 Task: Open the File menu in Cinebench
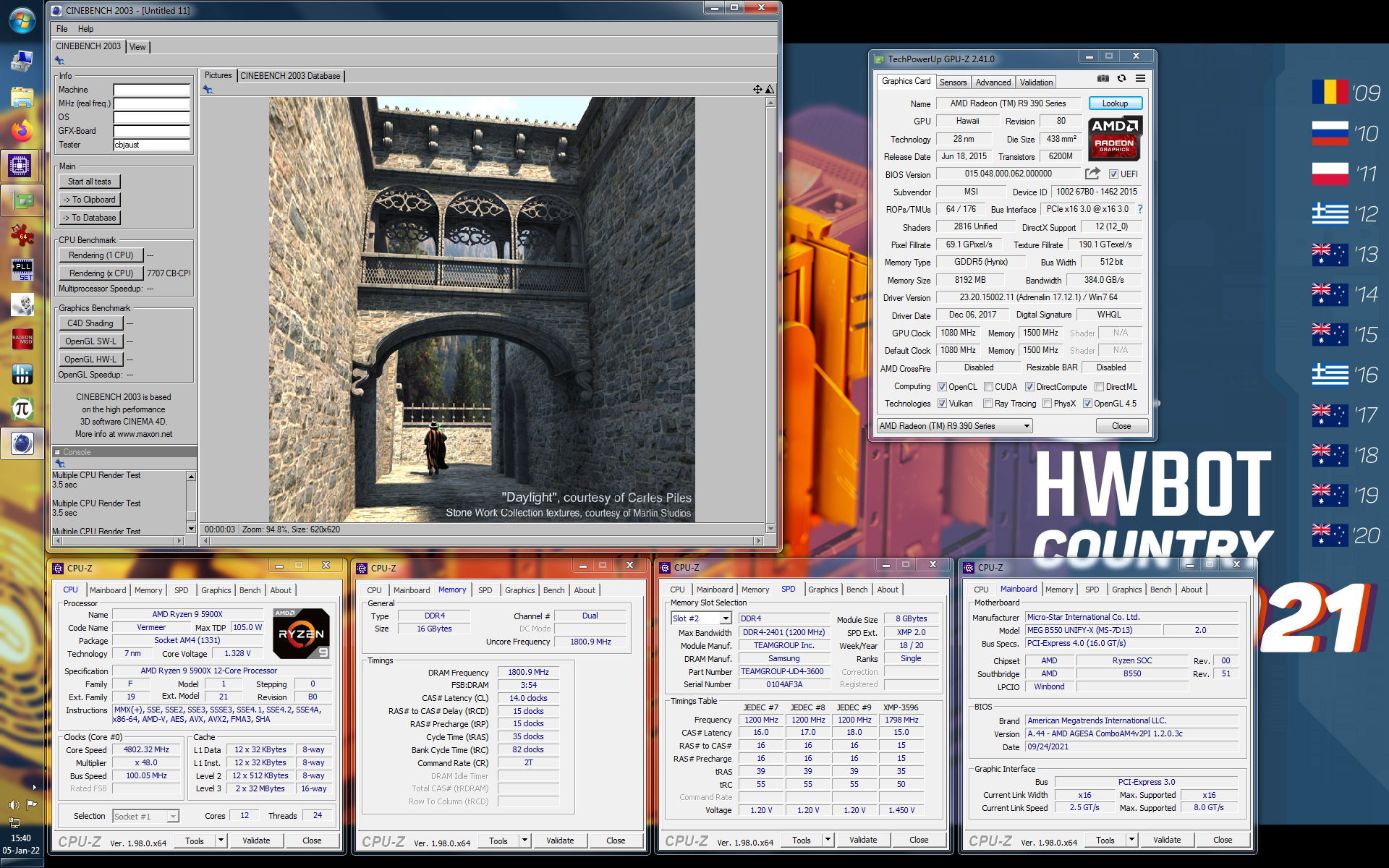pos(62,29)
